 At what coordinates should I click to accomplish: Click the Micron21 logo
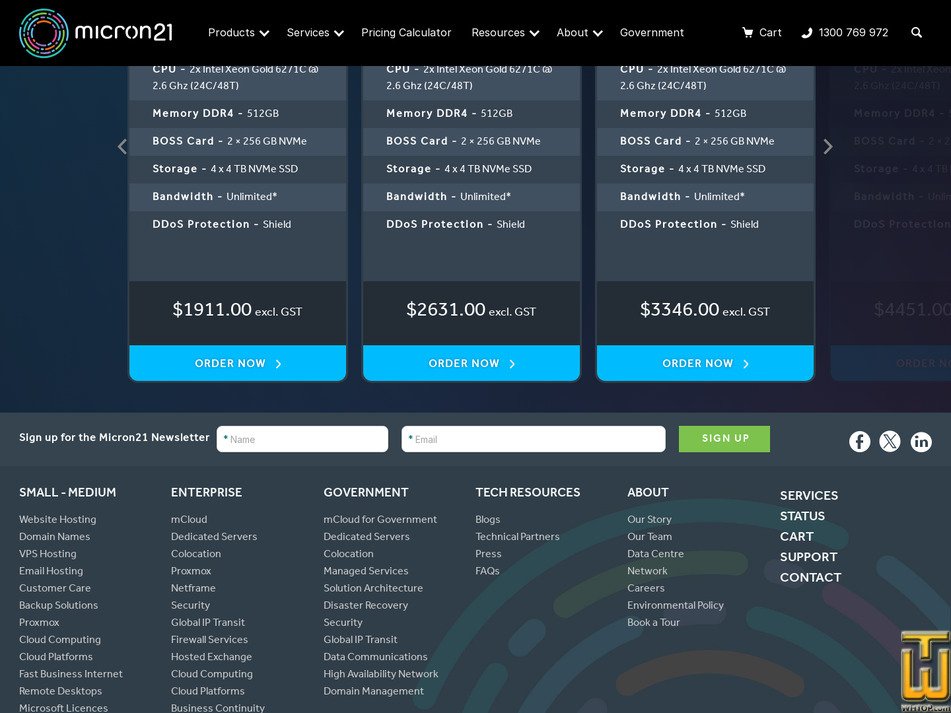pos(95,32)
